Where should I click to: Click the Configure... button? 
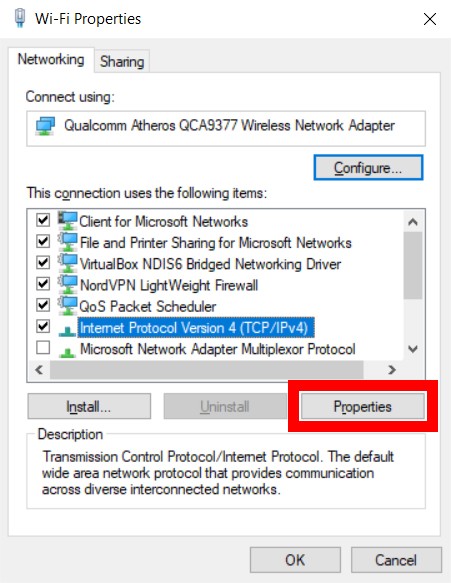[368, 168]
